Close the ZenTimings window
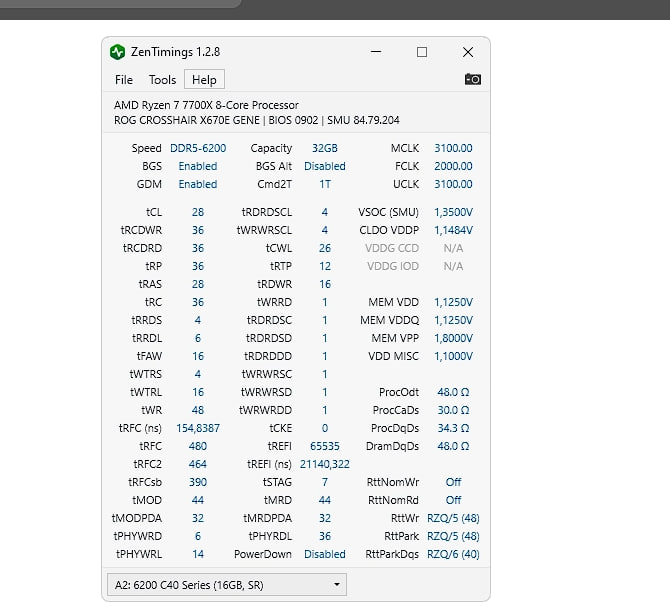 point(468,52)
